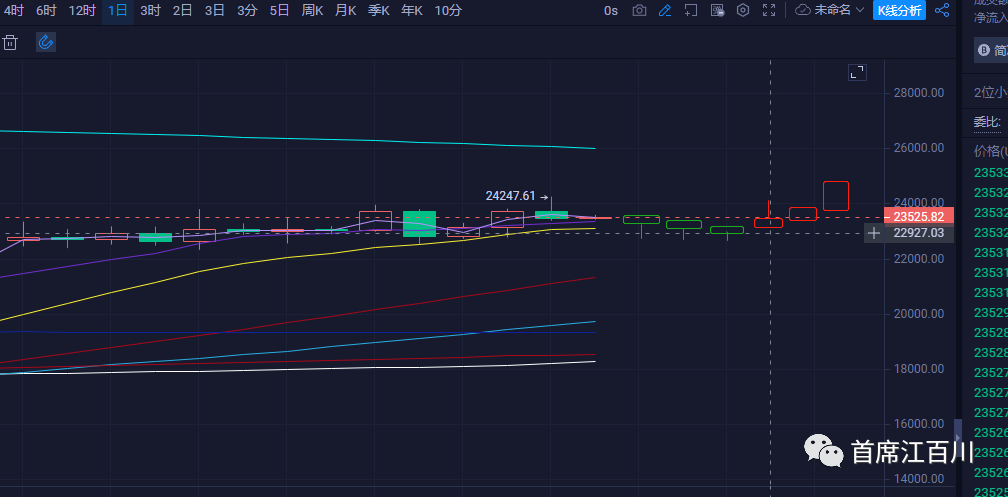Choose the 2日 timeframe
Image resolution: width=1008 pixels, height=497 pixels.
tap(183, 10)
